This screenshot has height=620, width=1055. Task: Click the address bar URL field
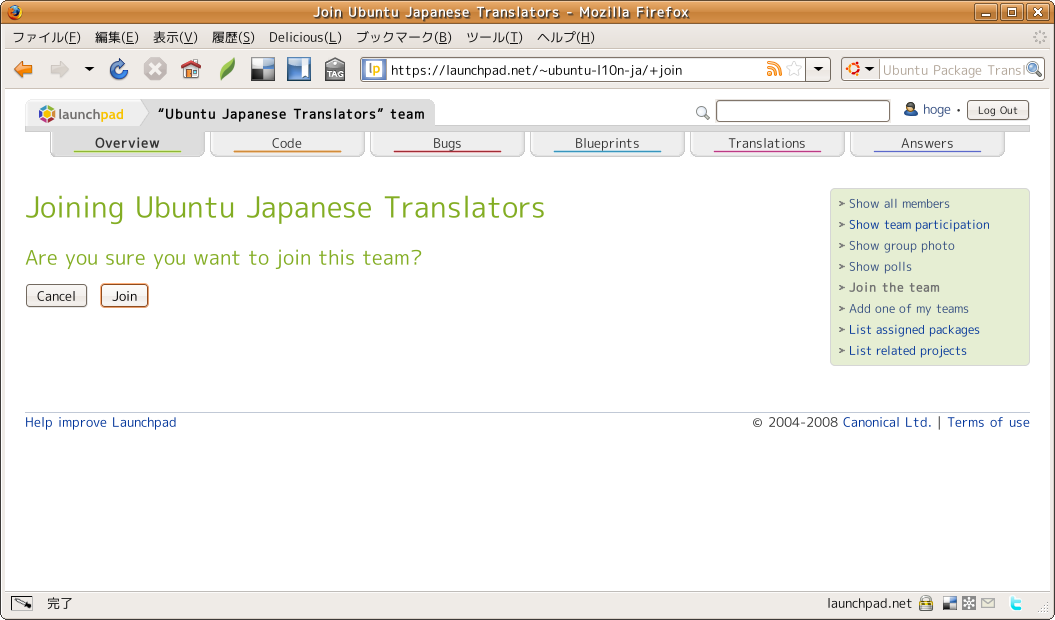(x=575, y=70)
